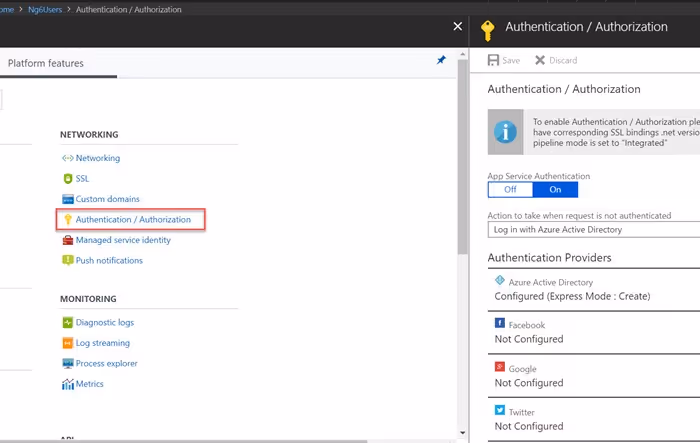Viewport: 700px width, 443px height.
Task: Click the NETWORKING section heading
Action: (x=89, y=135)
